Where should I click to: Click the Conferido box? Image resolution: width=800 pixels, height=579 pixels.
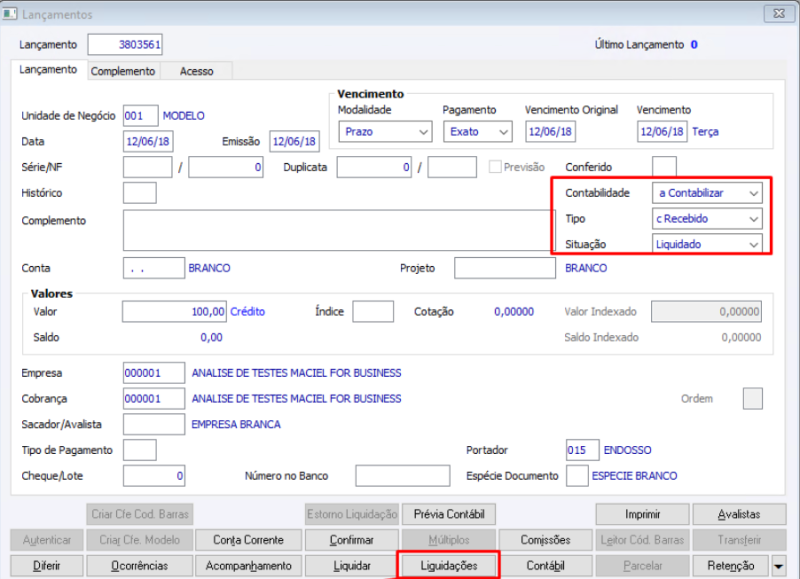click(664, 167)
